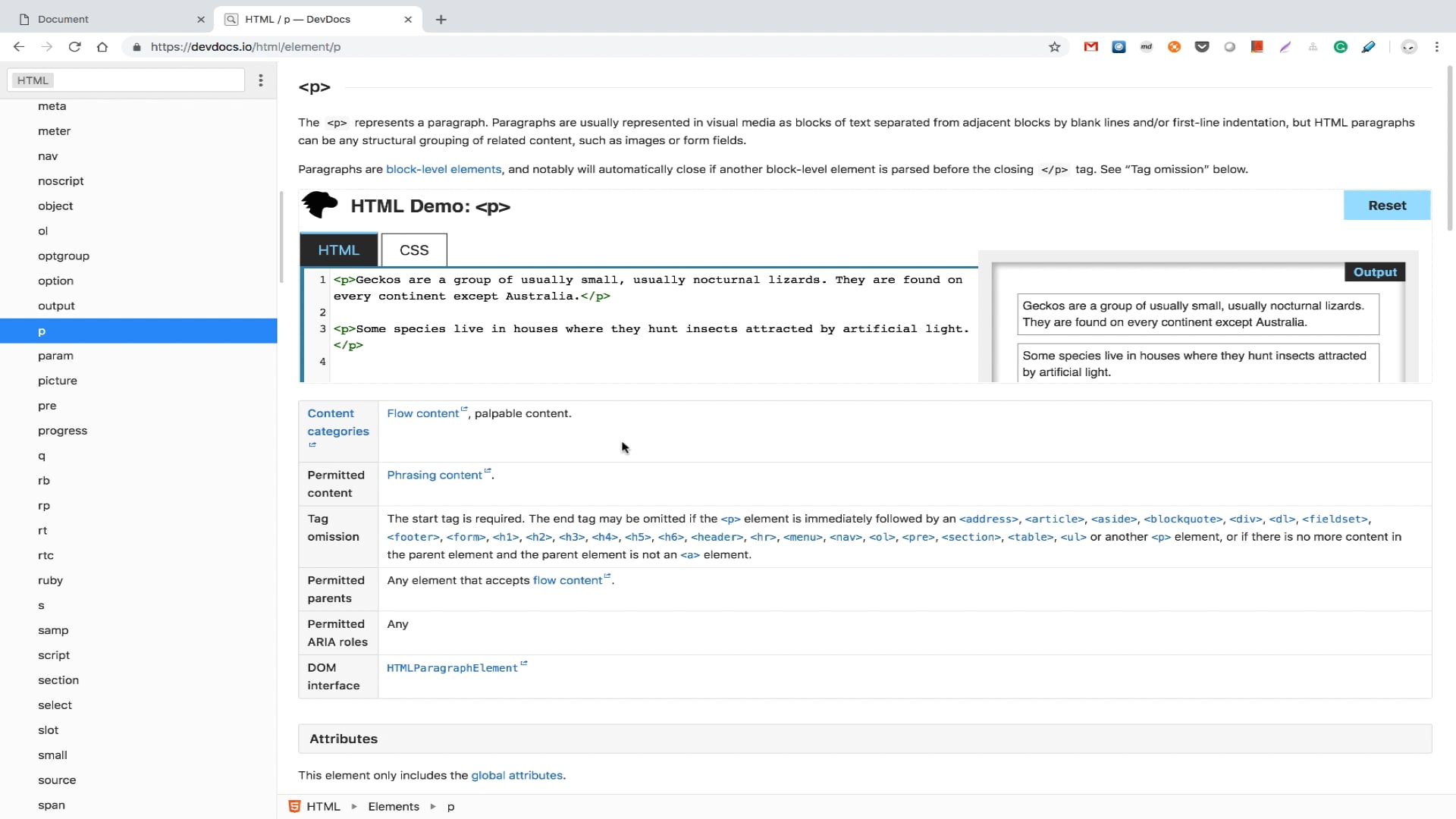The image size is (1456, 819).
Task: Click the user profile avatar icon
Action: tap(1408, 47)
